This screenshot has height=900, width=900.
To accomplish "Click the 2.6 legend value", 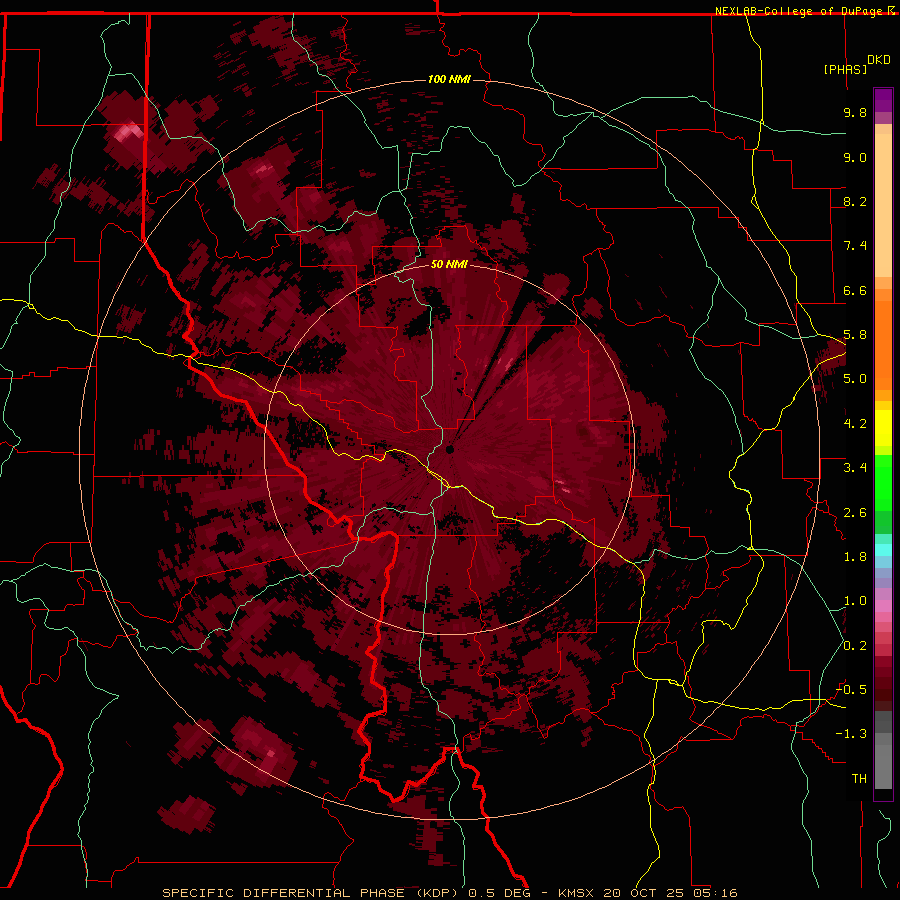I will 855,513.
